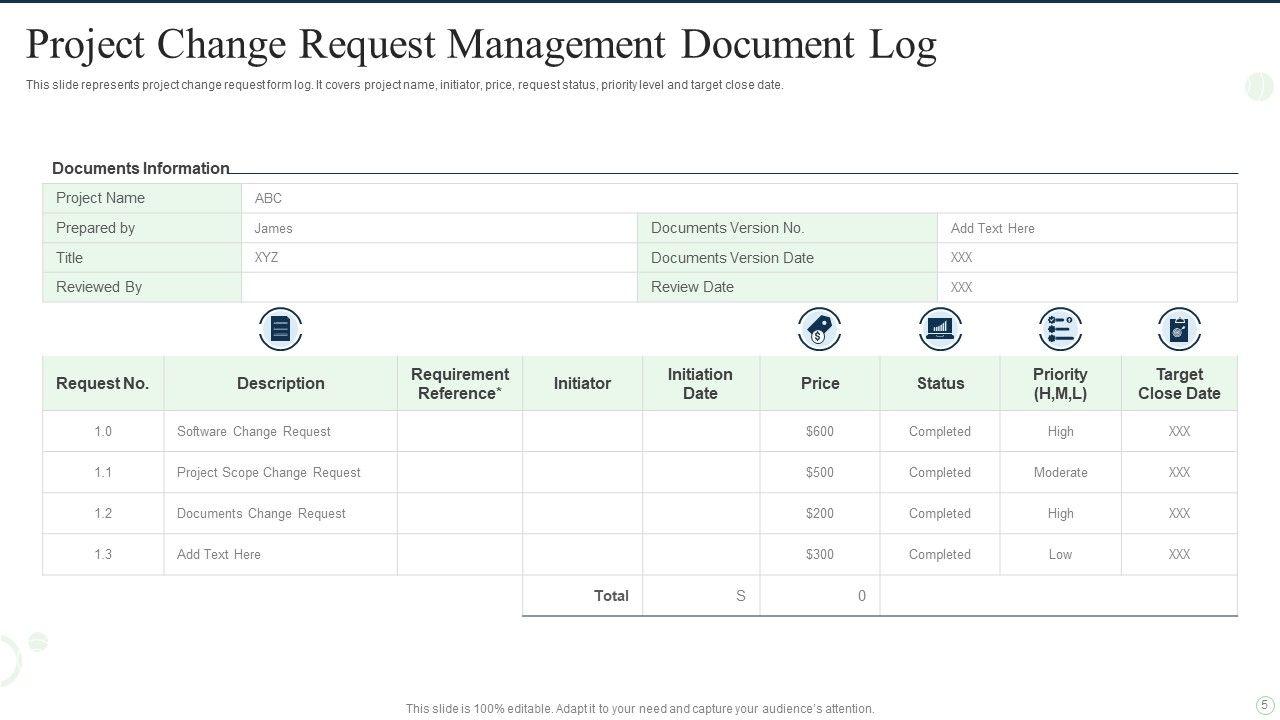Viewport: 1280px width, 720px height.
Task: Select the '$500' price cell
Action: 820,472
